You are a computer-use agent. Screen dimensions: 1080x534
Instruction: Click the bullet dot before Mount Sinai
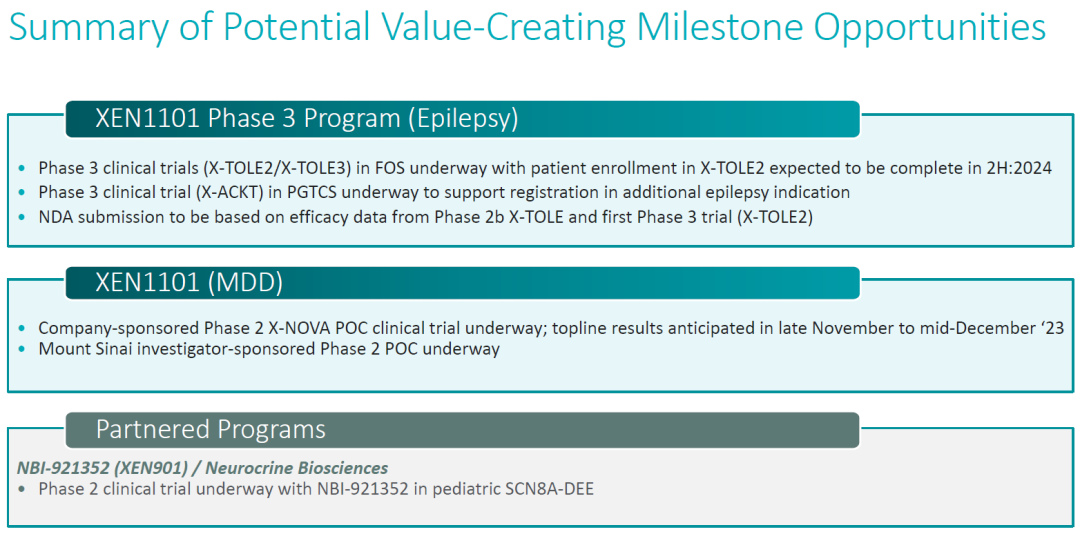pos(24,350)
